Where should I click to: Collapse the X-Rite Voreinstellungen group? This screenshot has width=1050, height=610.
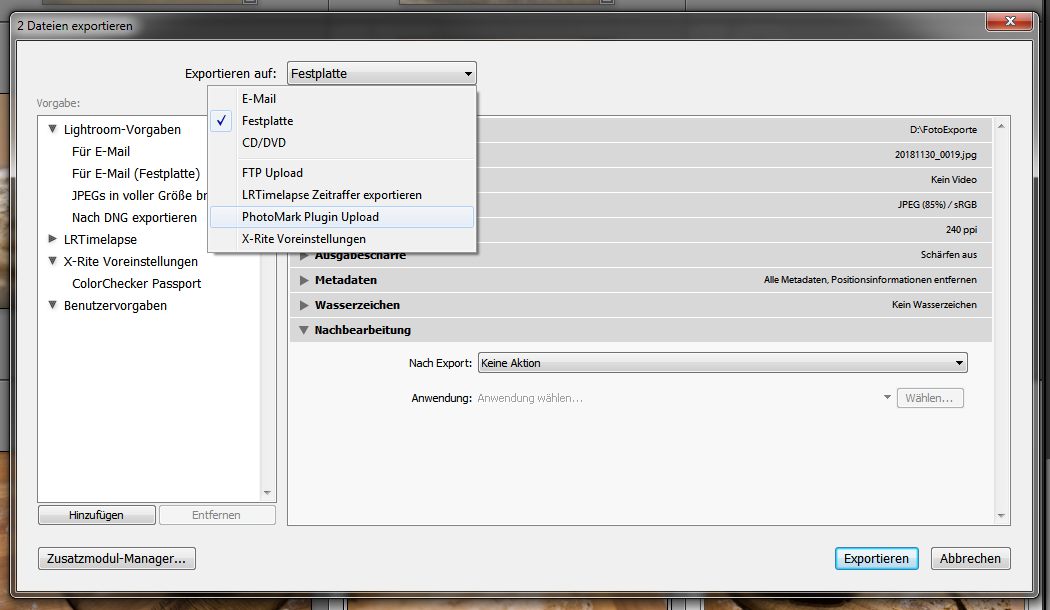(53, 262)
